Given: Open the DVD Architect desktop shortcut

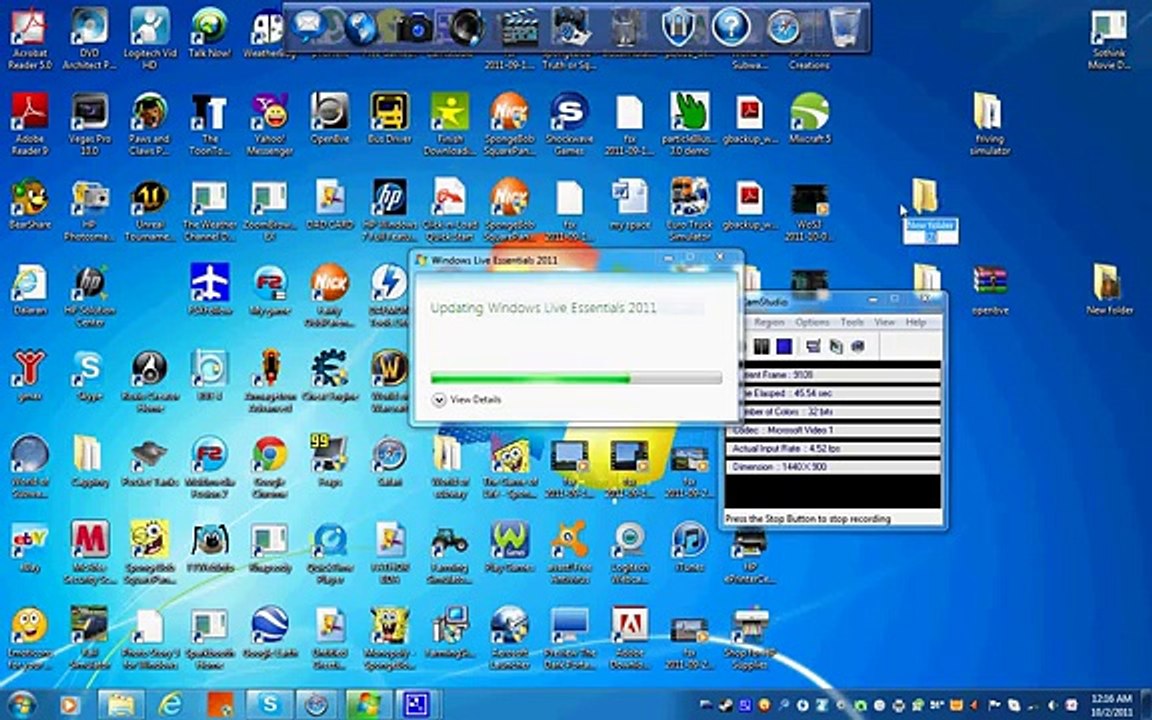Looking at the screenshot, I should point(89,38).
